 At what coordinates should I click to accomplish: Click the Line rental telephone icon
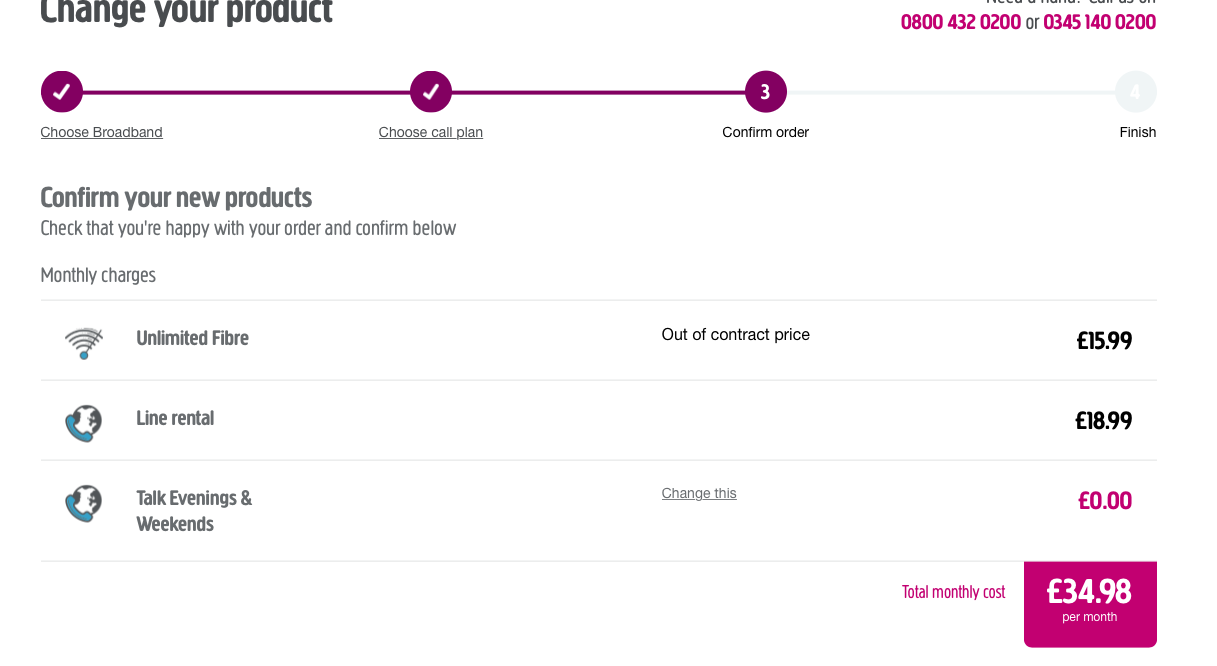84,421
